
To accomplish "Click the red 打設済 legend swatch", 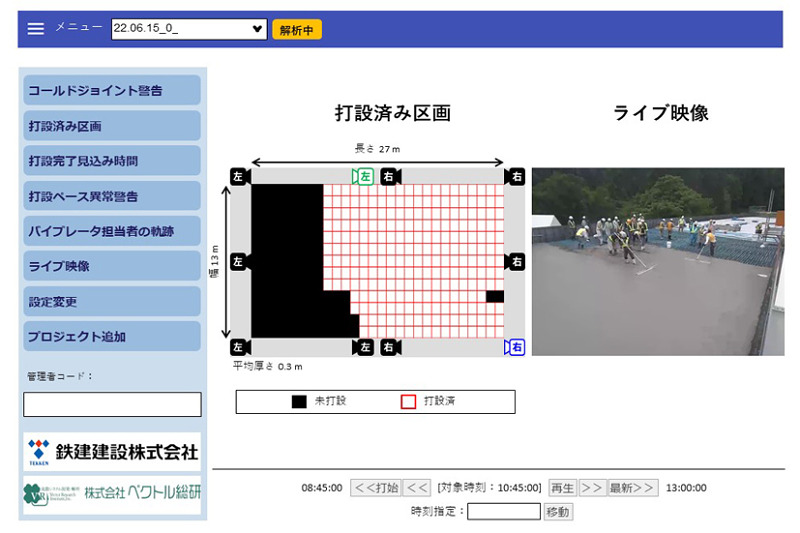I will [x=408, y=401].
